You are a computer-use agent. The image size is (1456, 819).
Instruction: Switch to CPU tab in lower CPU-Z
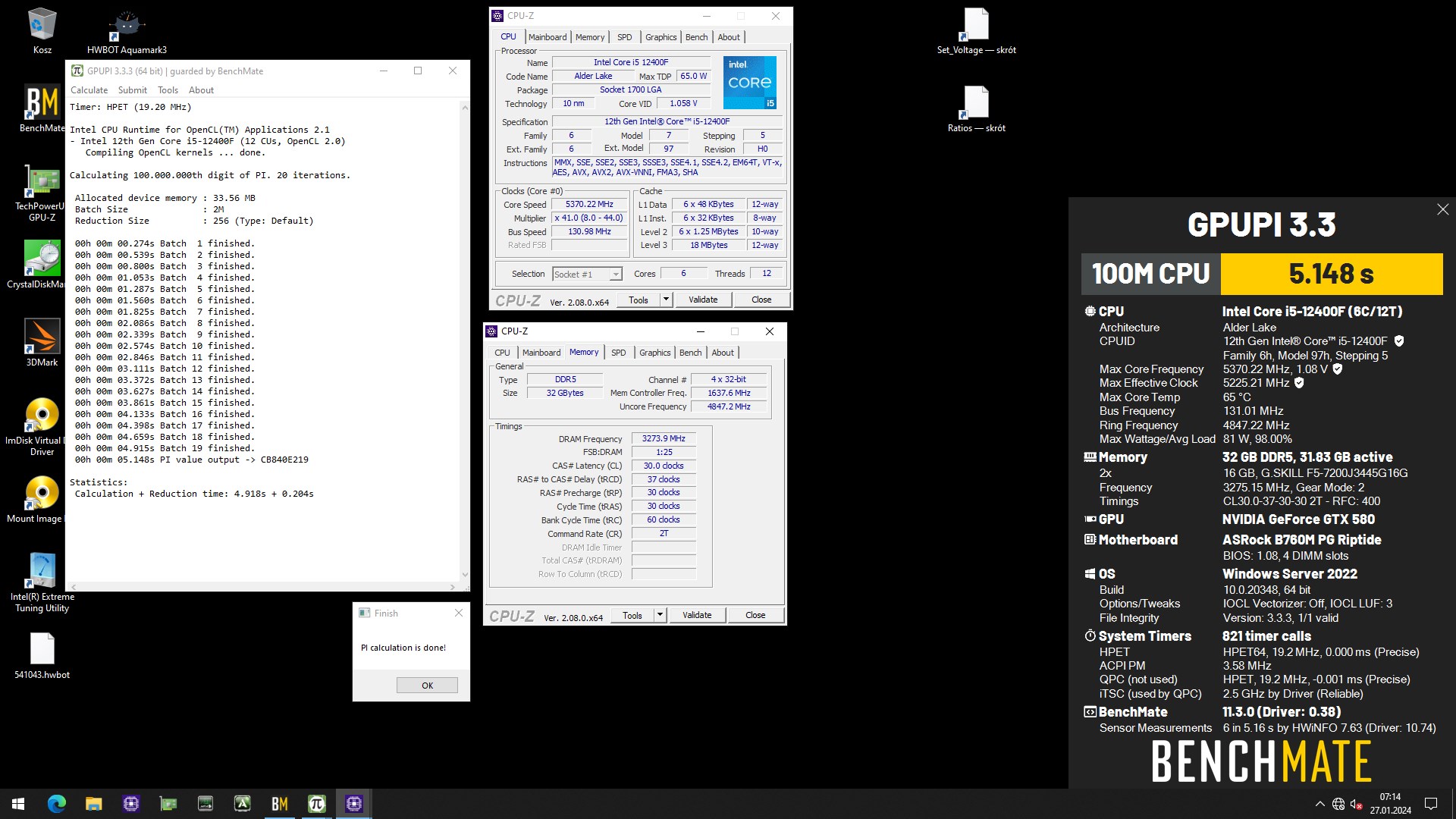click(x=502, y=353)
